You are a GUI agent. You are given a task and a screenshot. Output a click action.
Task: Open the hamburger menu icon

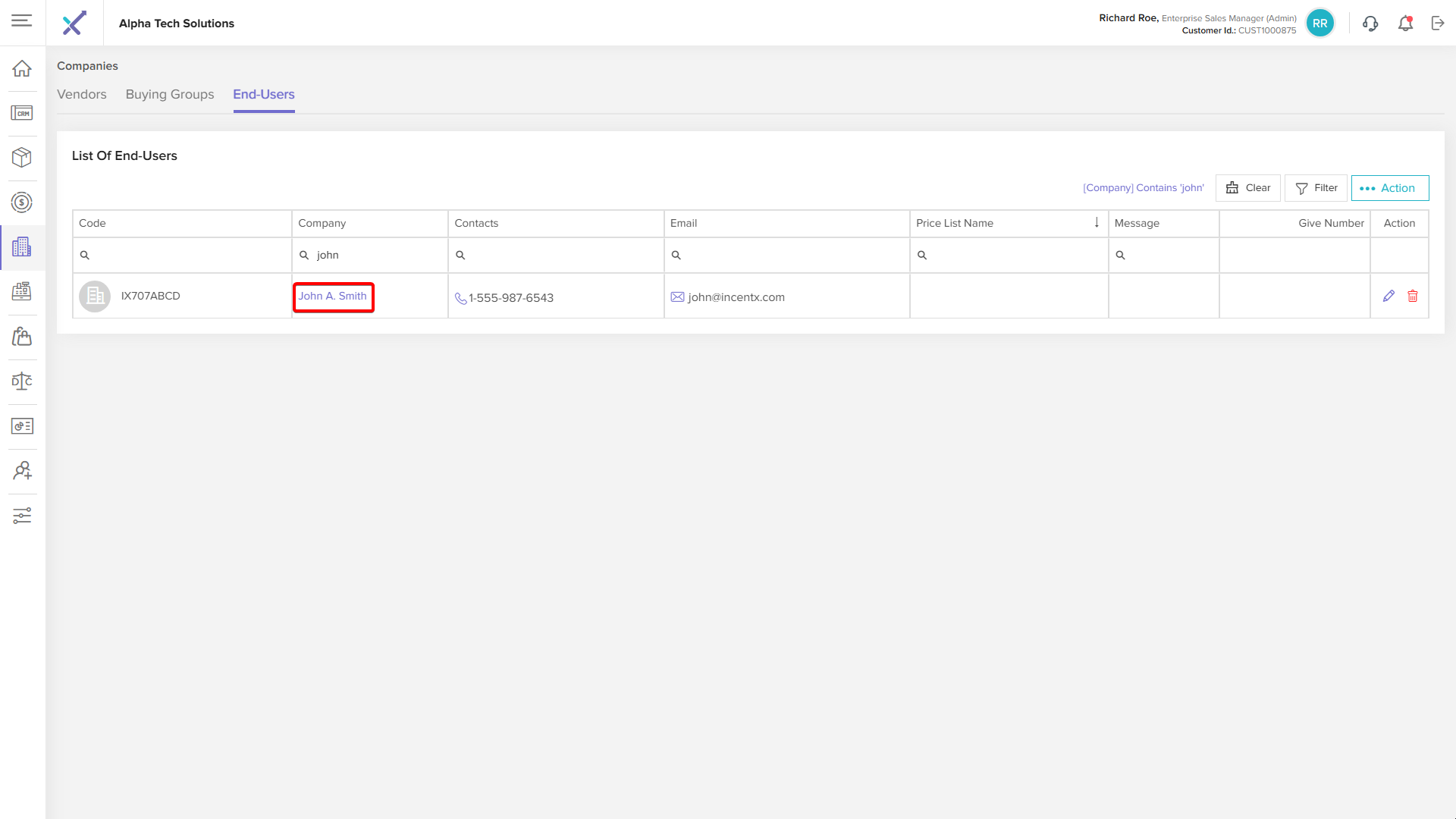coord(22,20)
